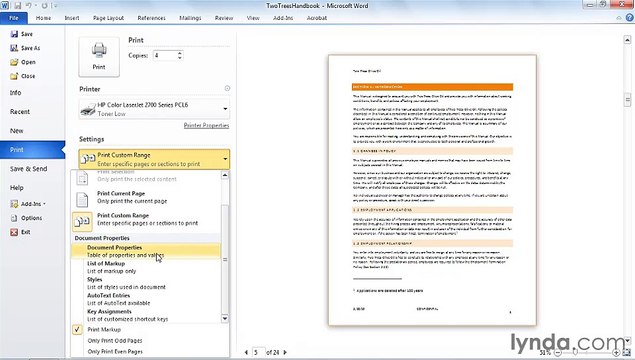
Task: Click the Save As icon
Action: [14, 48]
